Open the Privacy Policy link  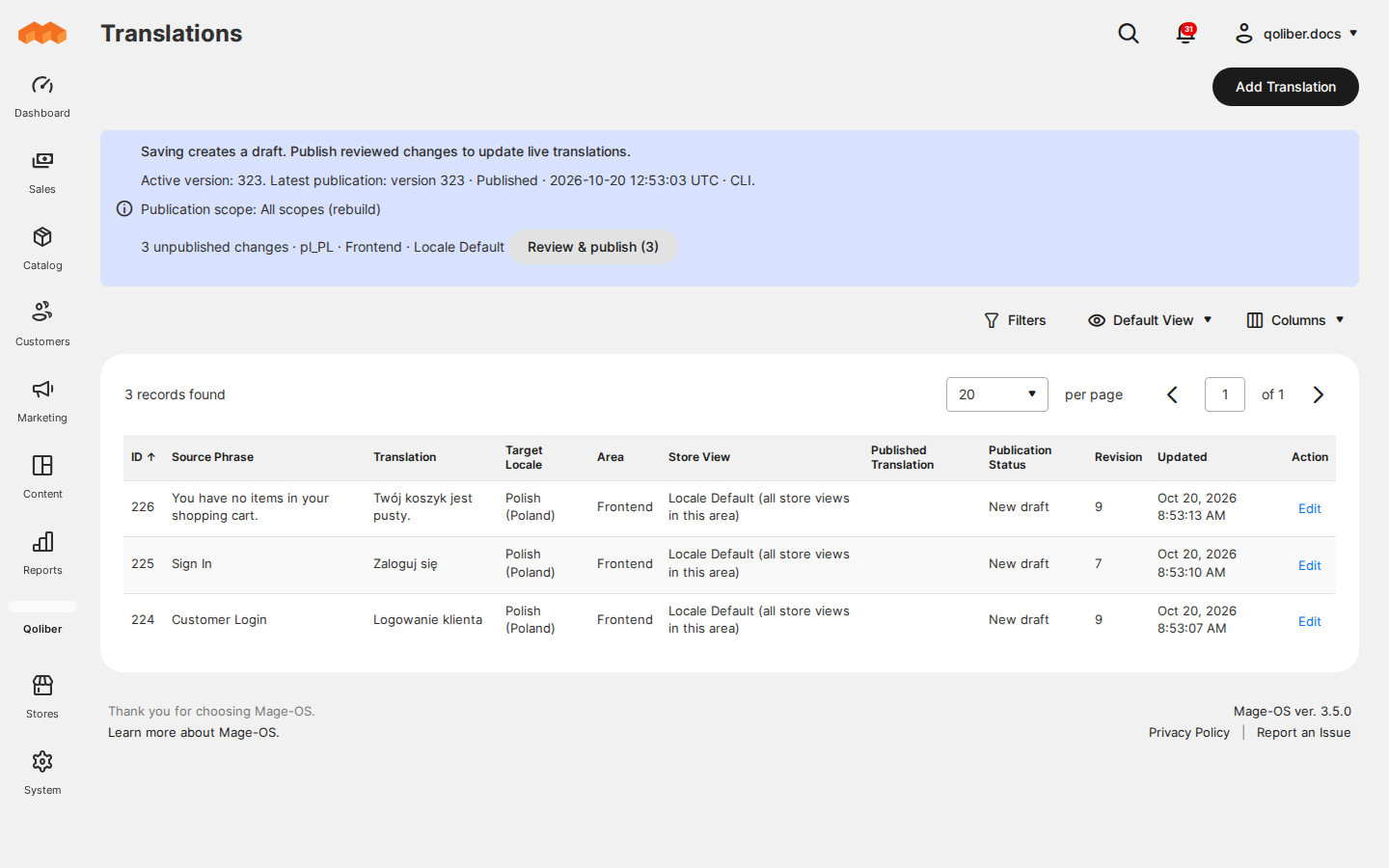tap(1189, 732)
